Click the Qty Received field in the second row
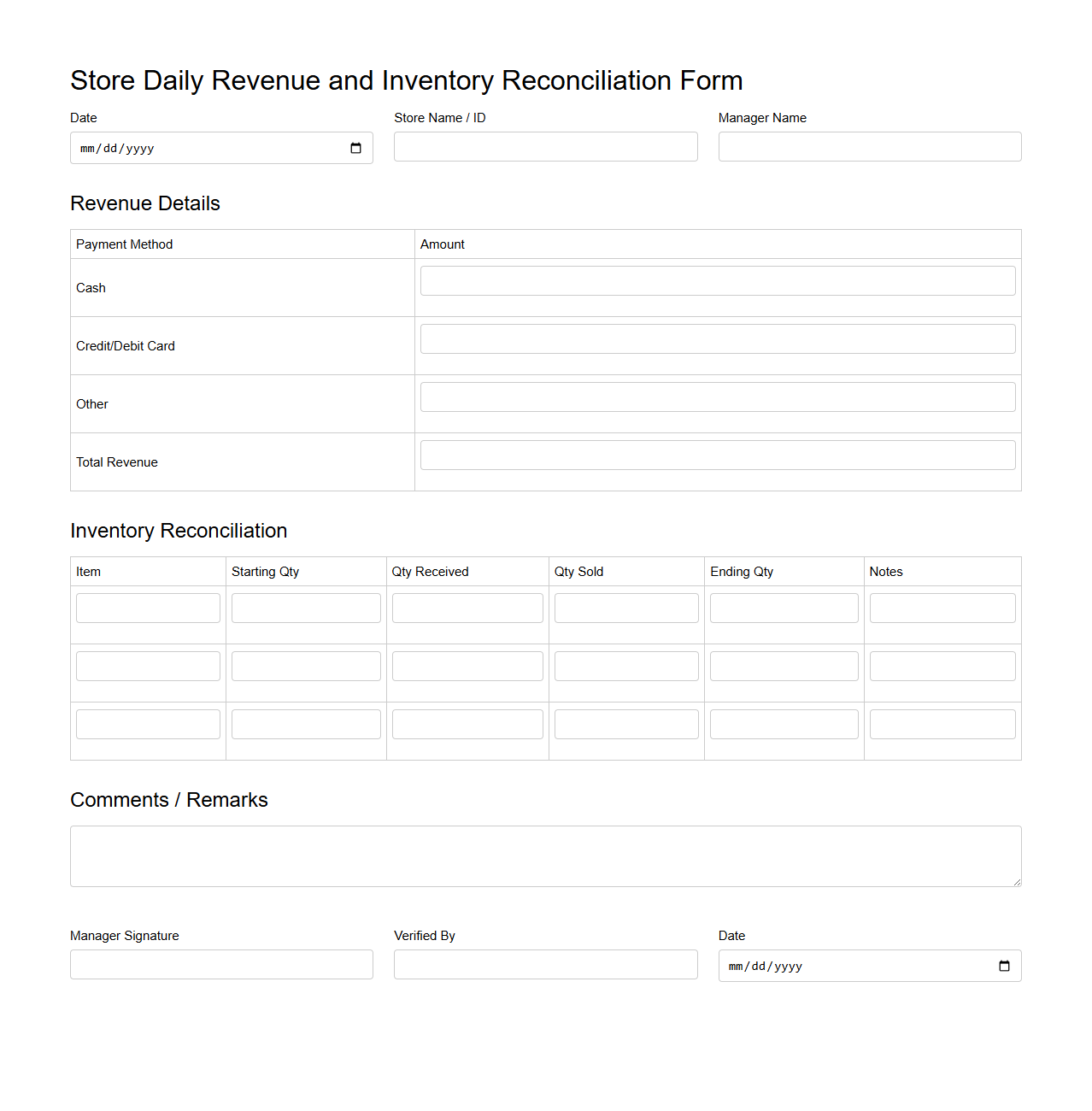This screenshot has width=1092, height=1111. point(467,666)
